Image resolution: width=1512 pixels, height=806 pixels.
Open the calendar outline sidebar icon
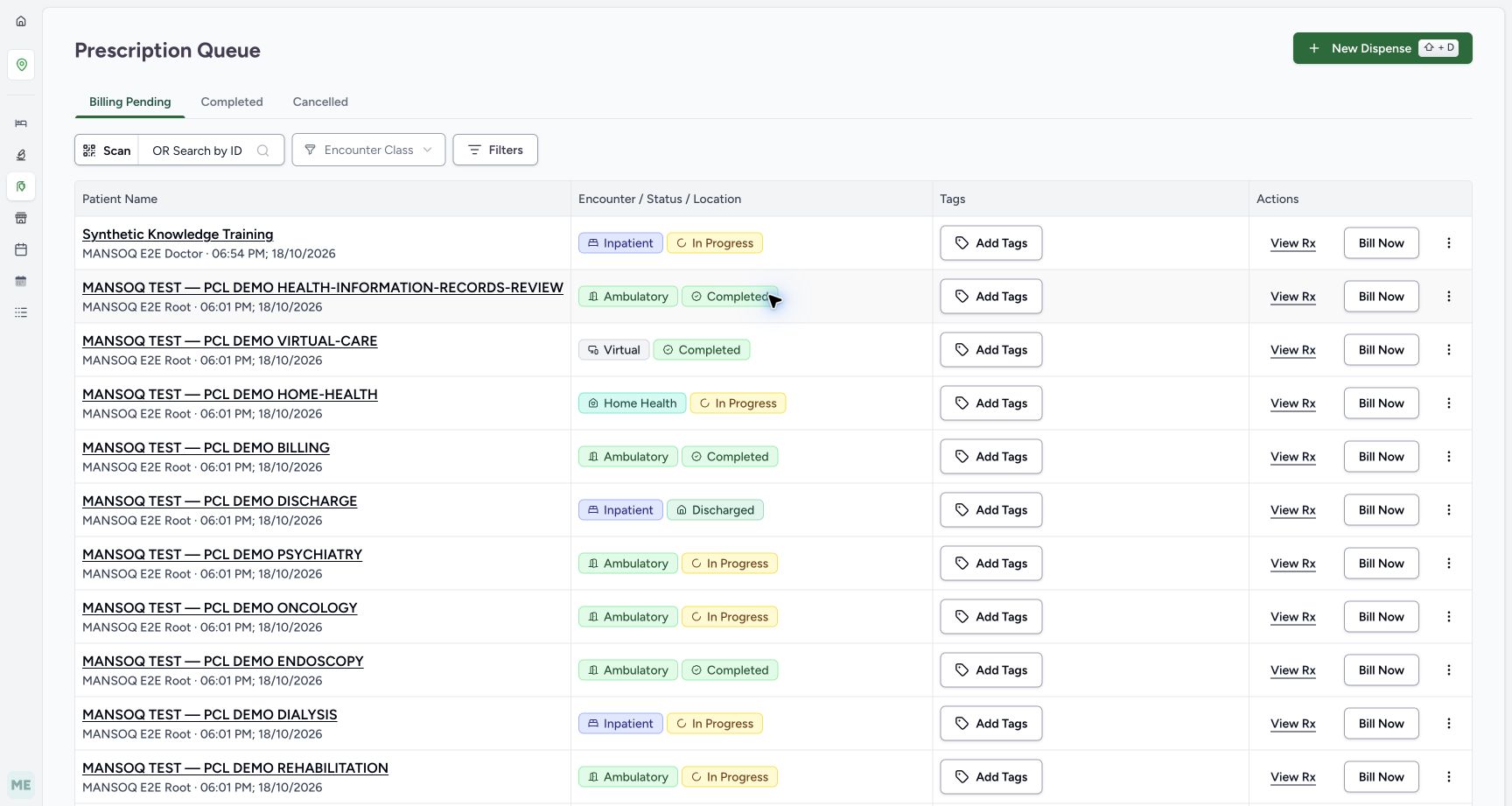21,249
